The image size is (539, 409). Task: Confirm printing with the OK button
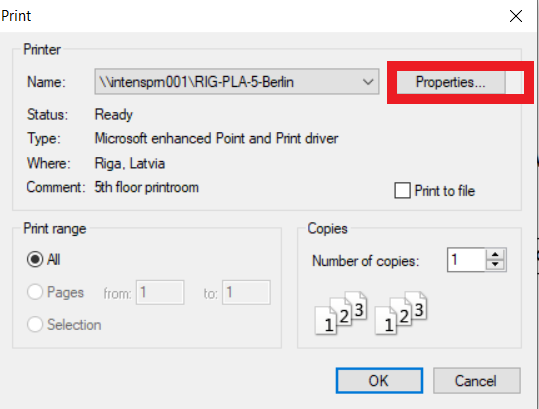coord(379,380)
